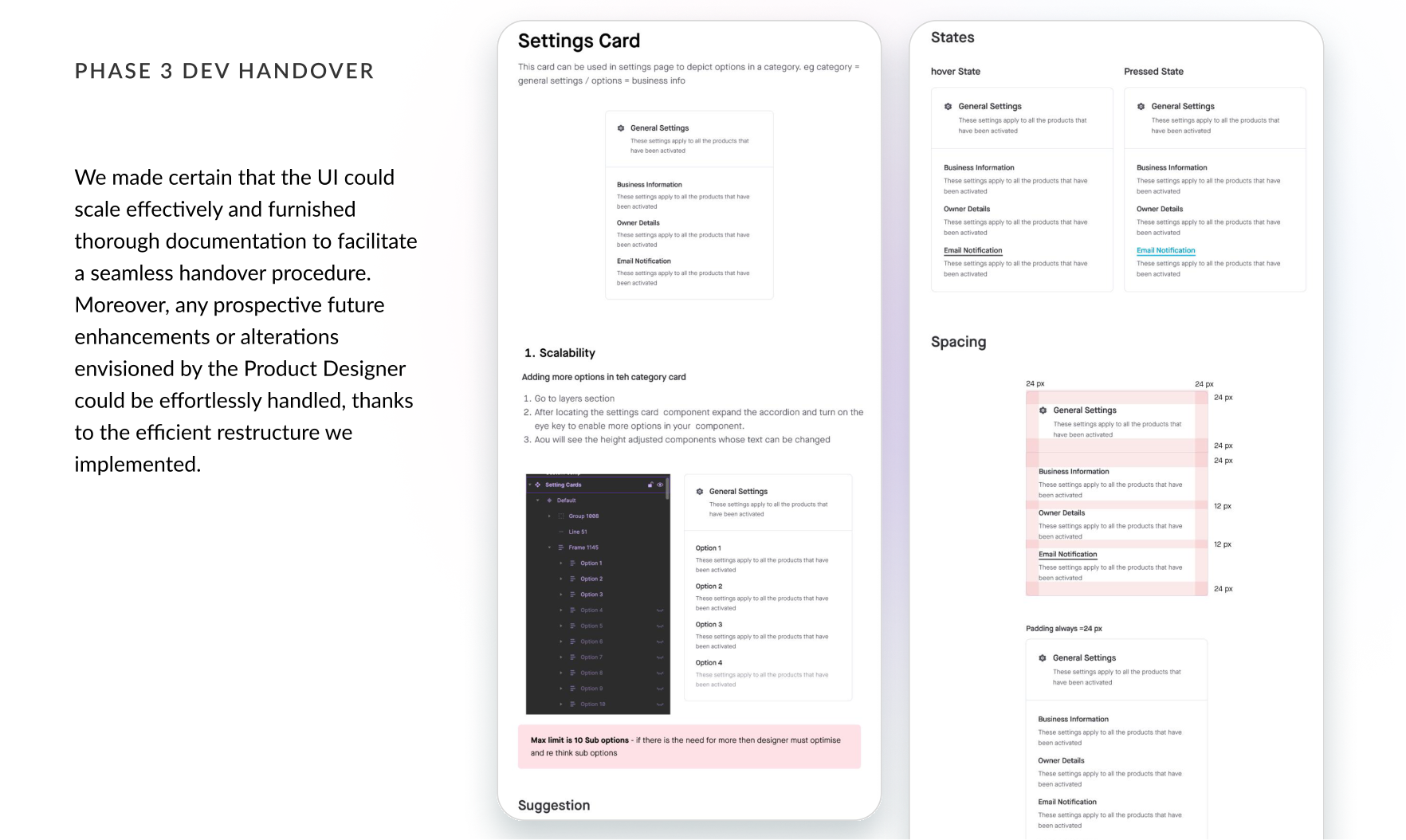This screenshot has height=840, width=1406.
Task: Click the 'Pressed State' label
Action: [1153, 72]
